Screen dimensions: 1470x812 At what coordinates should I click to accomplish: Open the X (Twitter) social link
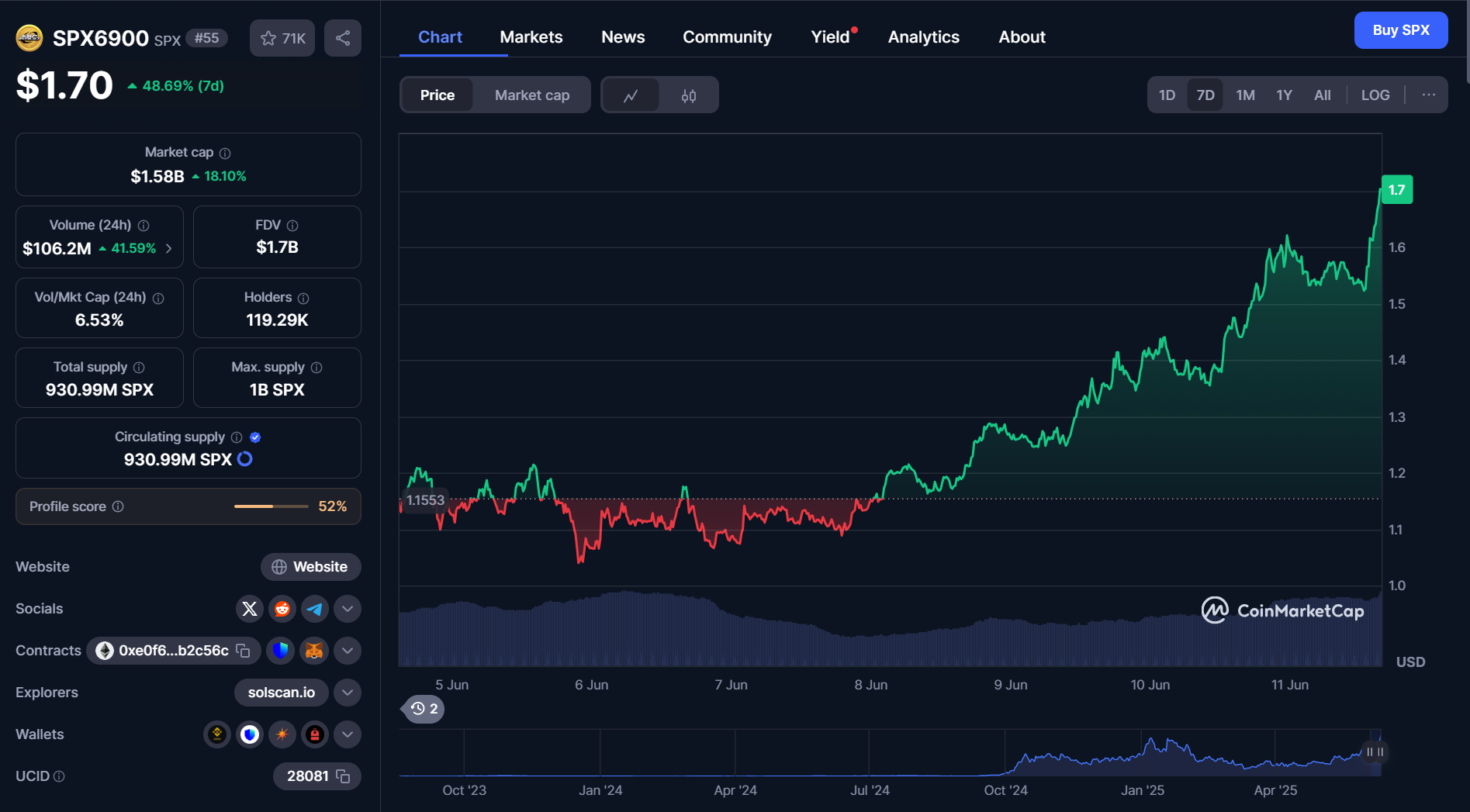(250, 609)
